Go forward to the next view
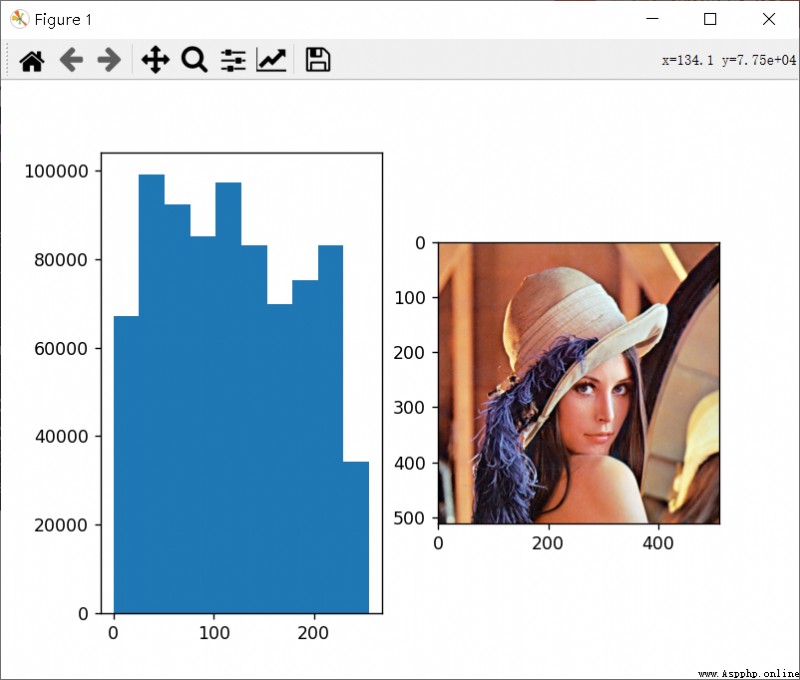Screen dimensions: 800x680 tap(109, 60)
